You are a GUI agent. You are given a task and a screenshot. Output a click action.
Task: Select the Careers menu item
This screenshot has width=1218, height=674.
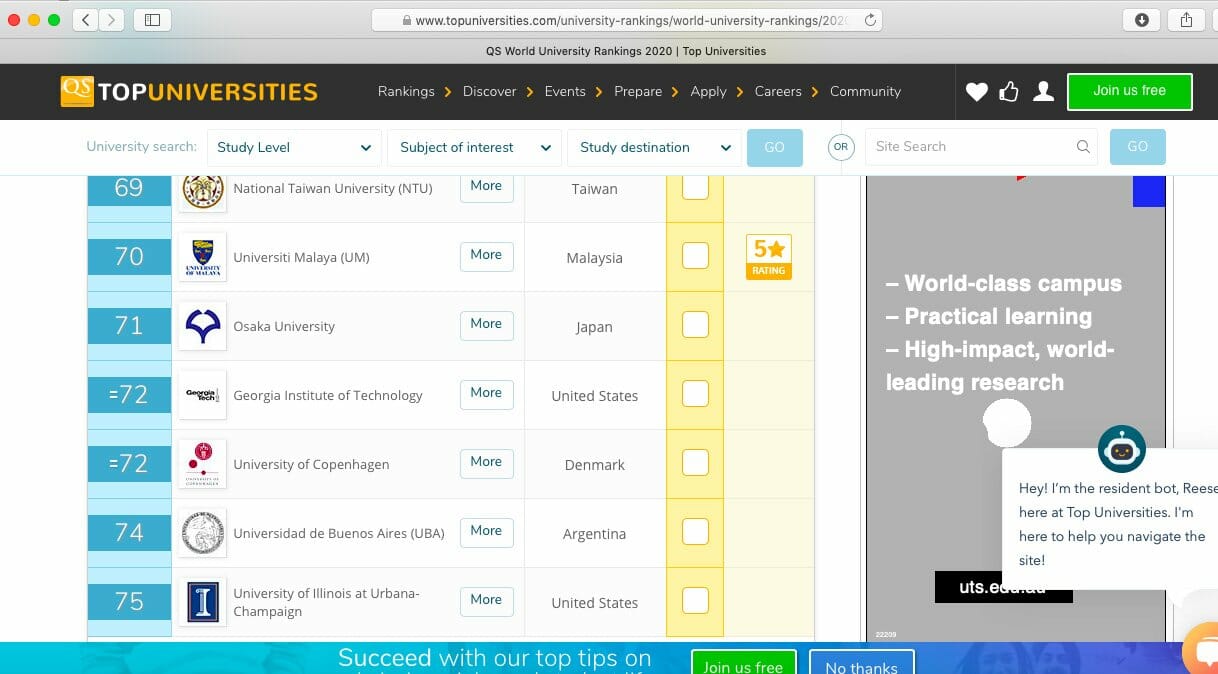[778, 91]
